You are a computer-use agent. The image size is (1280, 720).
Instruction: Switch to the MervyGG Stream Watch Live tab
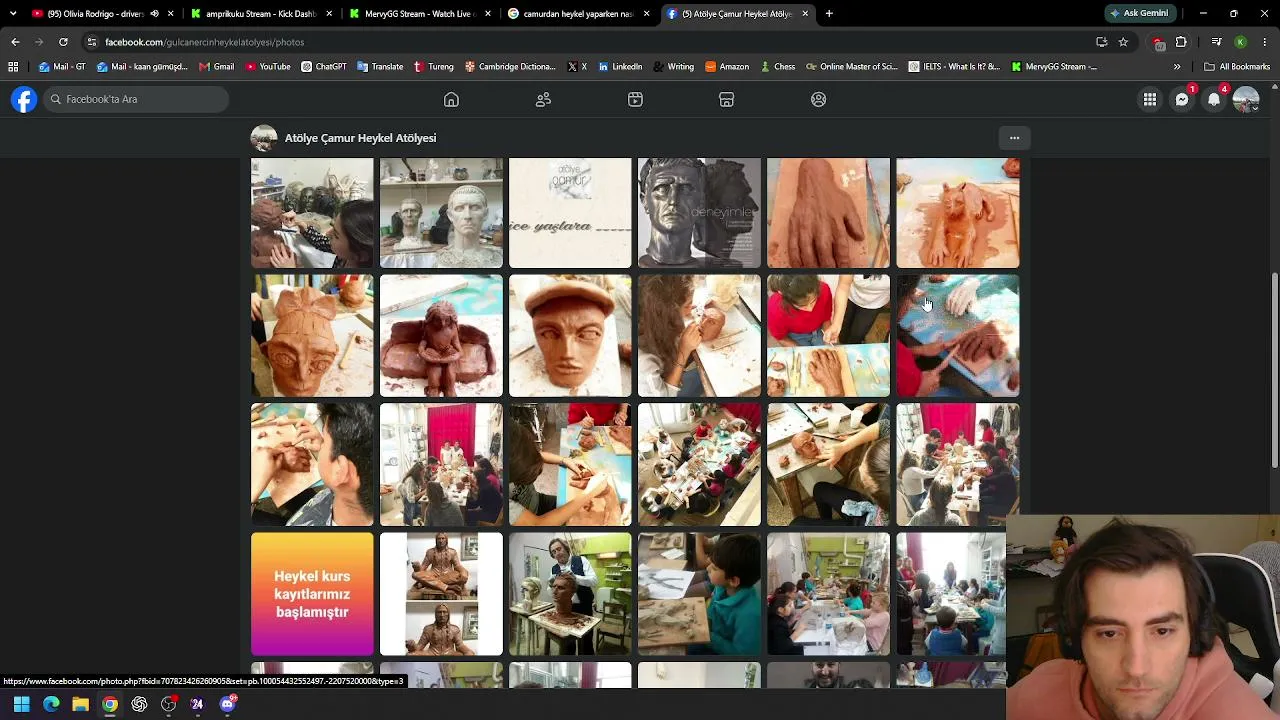click(x=419, y=14)
